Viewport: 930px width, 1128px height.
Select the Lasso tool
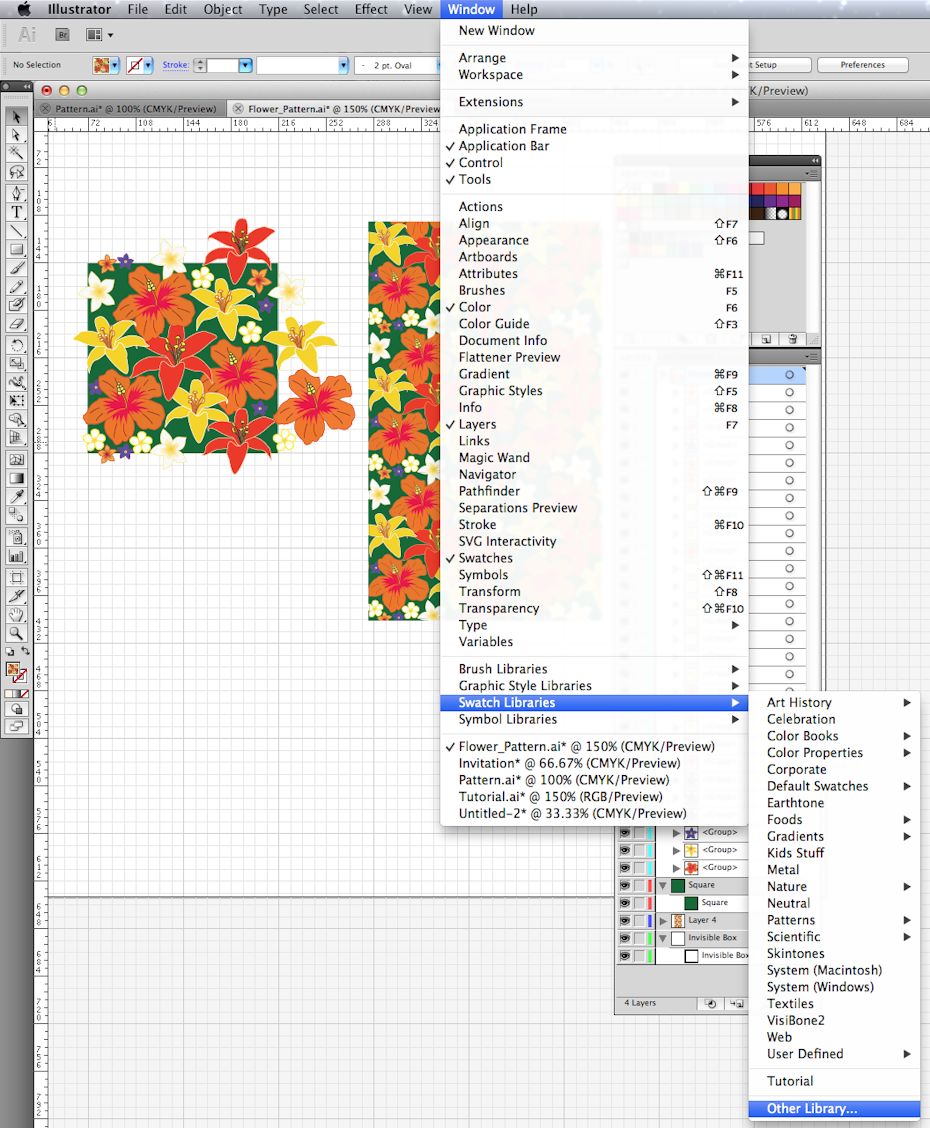click(16, 172)
